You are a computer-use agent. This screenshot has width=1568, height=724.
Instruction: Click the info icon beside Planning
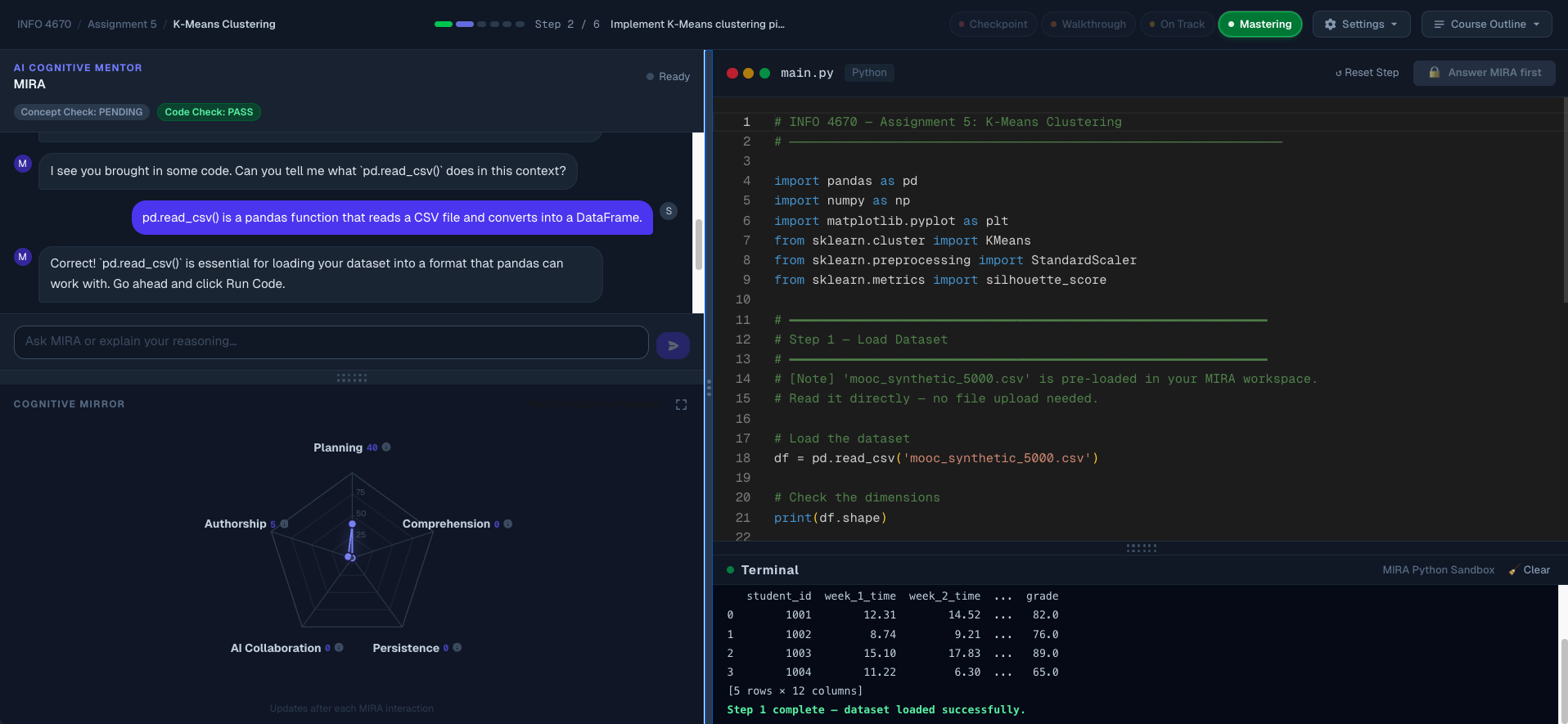click(386, 447)
